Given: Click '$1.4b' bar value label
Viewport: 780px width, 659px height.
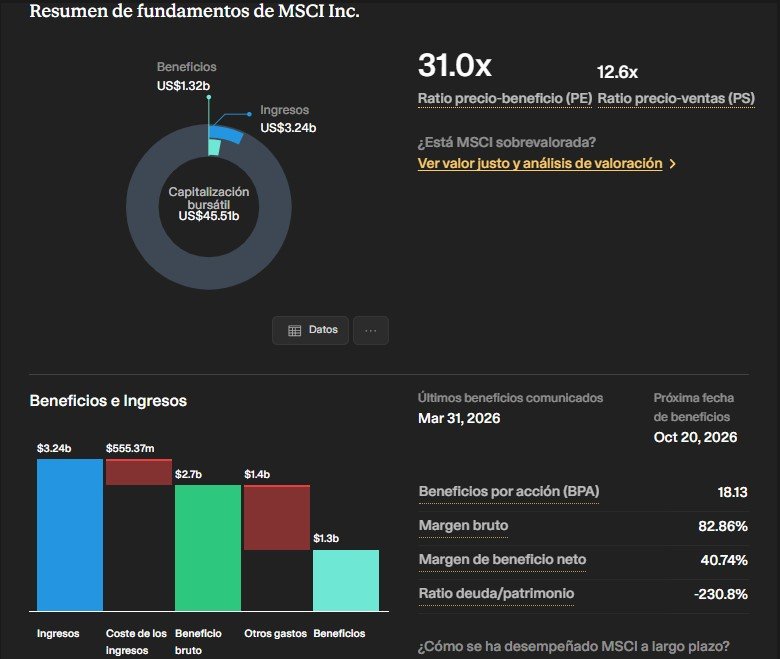Looking at the screenshot, I should [x=257, y=474].
